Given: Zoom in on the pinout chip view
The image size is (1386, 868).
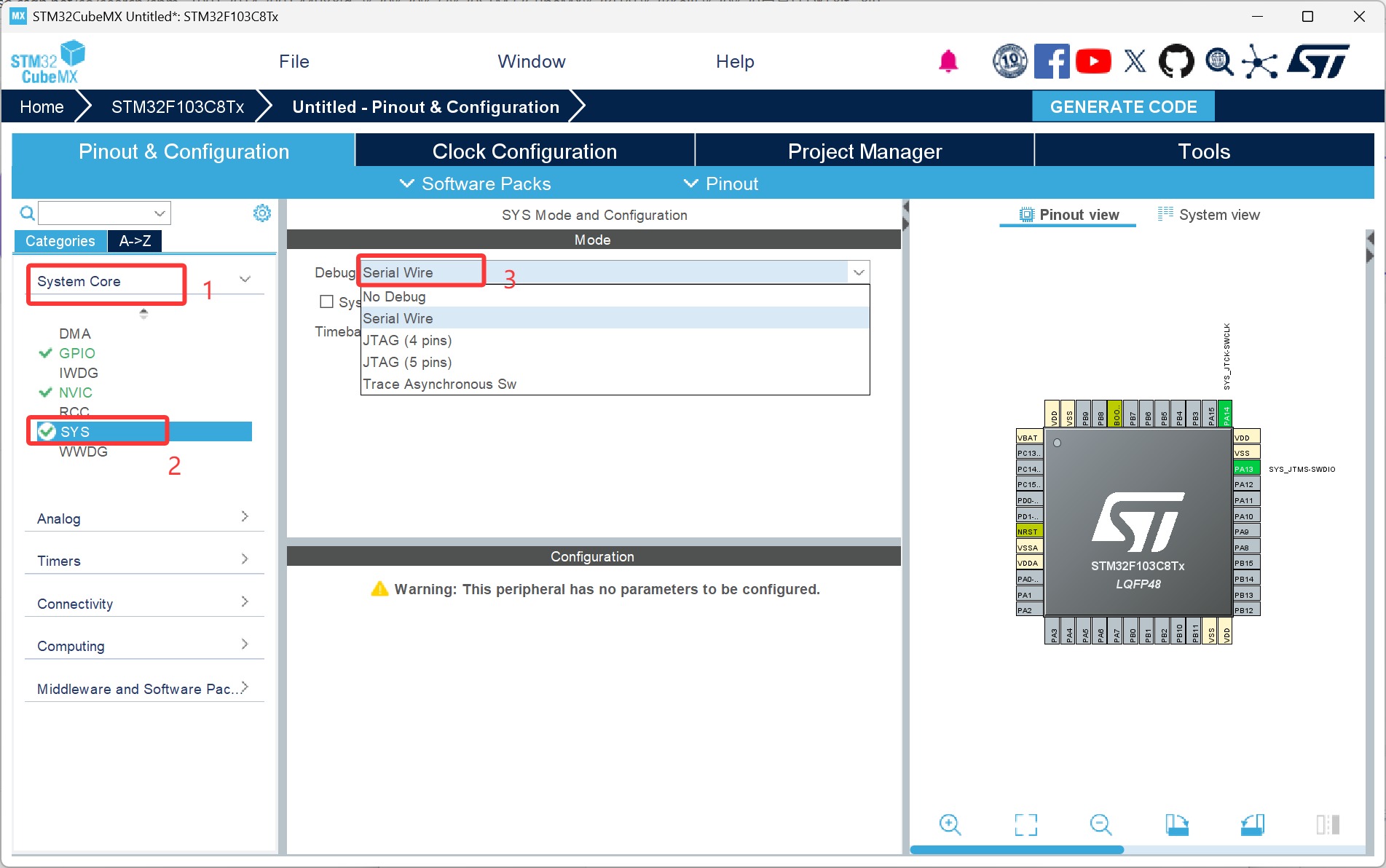Looking at the screenshot, I should [950, 824].
